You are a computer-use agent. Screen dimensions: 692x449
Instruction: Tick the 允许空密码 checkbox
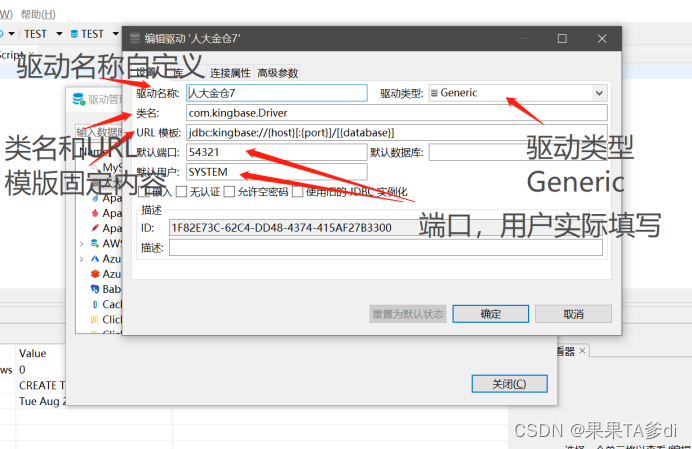point(229,192)
